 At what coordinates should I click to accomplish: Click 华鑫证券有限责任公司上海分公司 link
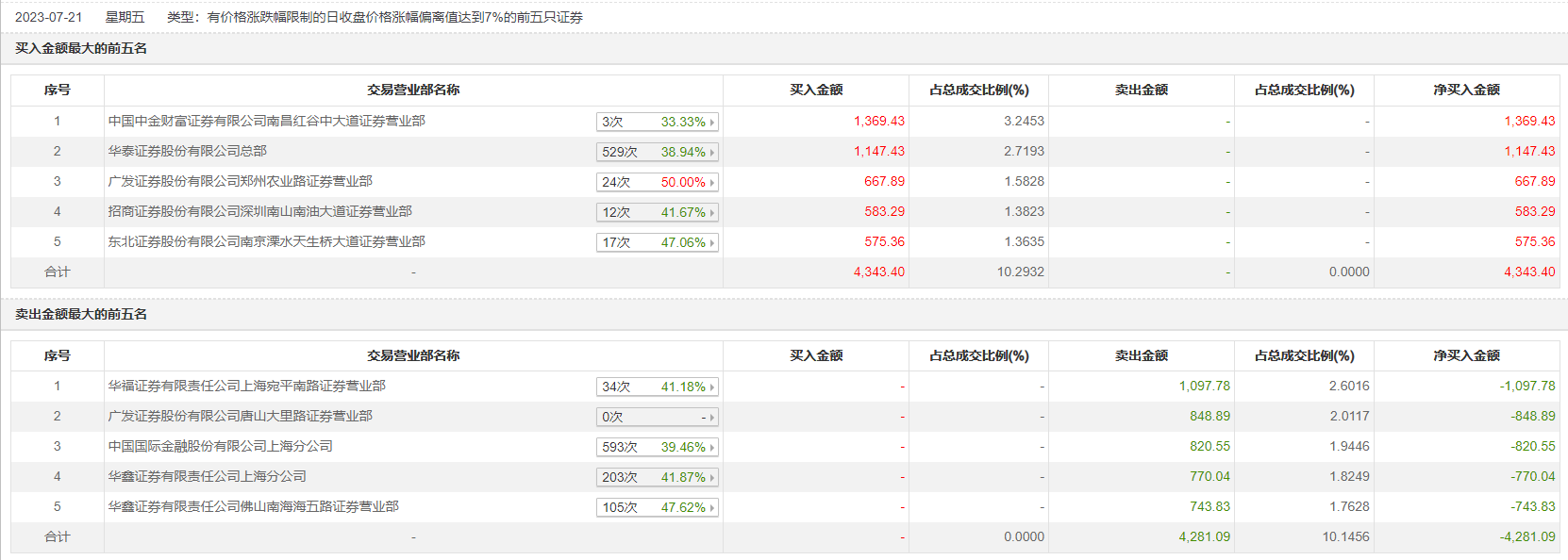coord(207,477)
